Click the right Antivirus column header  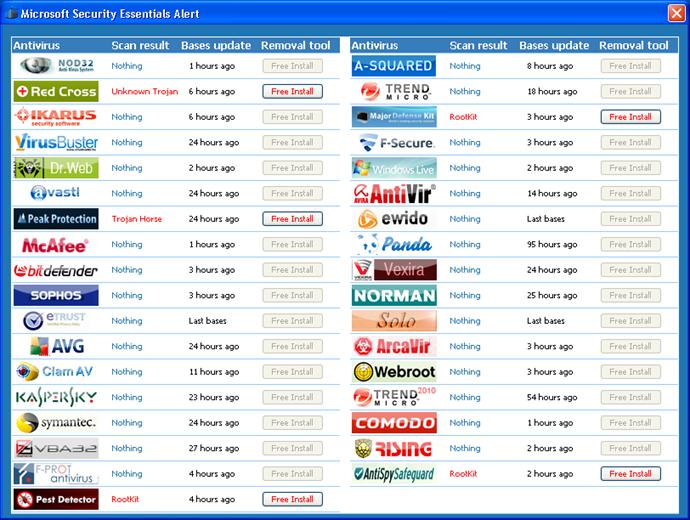pyautogui.click(x=374, y=45)
